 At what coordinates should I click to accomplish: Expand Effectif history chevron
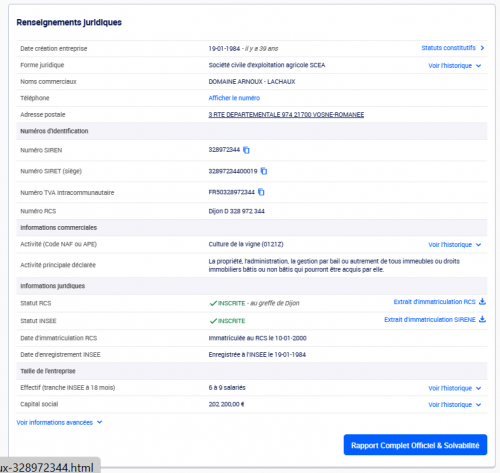pos(479,388)
